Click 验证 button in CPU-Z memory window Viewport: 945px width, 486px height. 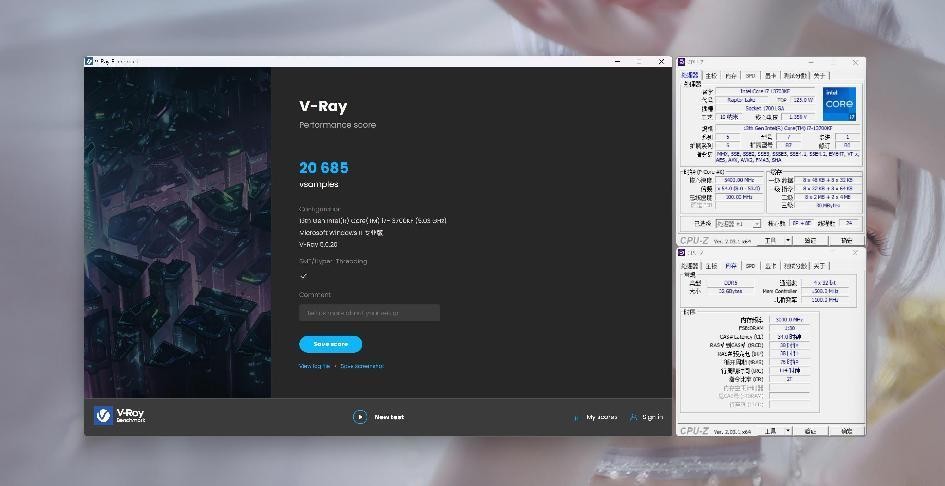click(x=810, y=431)
